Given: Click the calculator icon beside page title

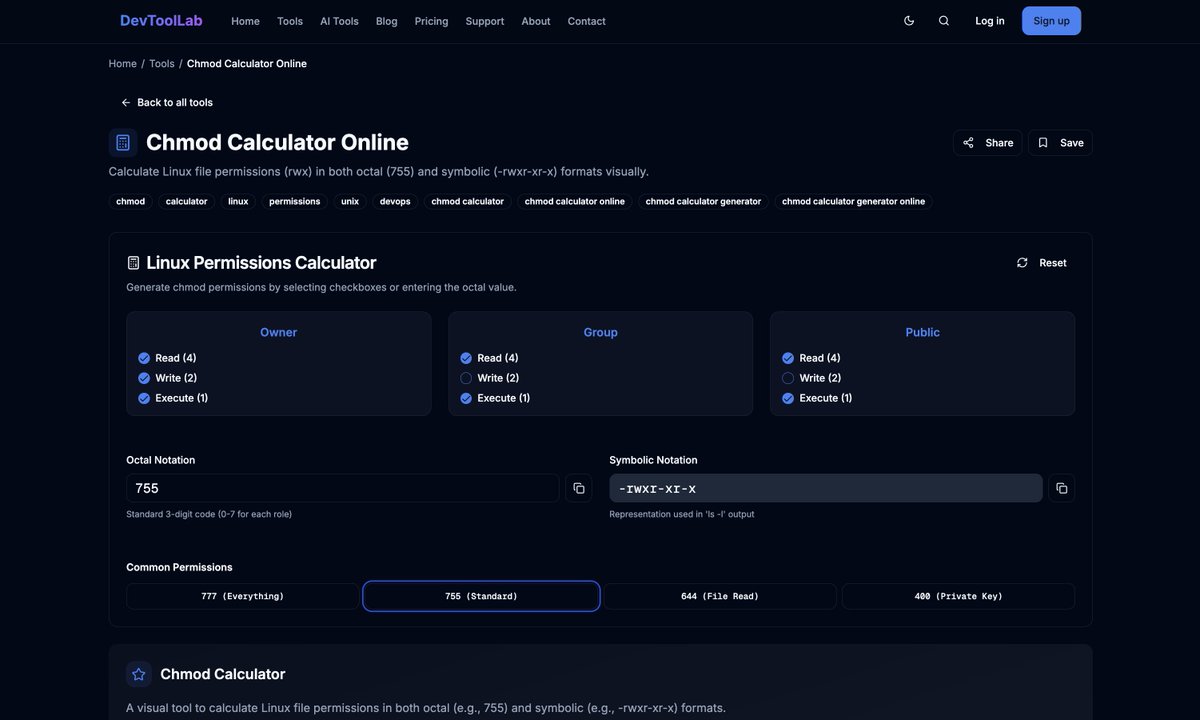Looking at the screenshot, I should point(123,143).
